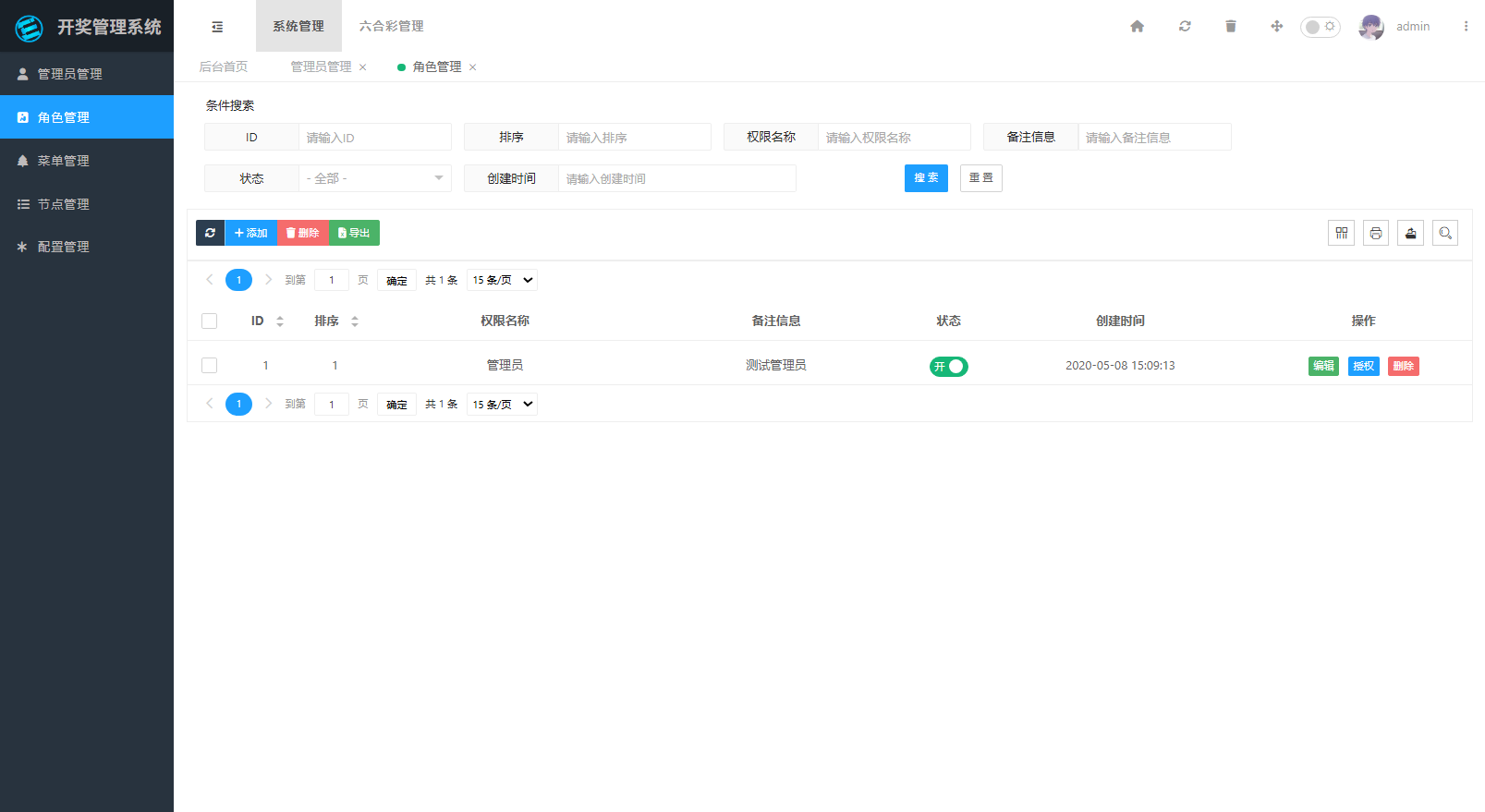Viewport: 1485px width, 812px height.
Task: Focus the 排序 search input
Action: point(634,137)
